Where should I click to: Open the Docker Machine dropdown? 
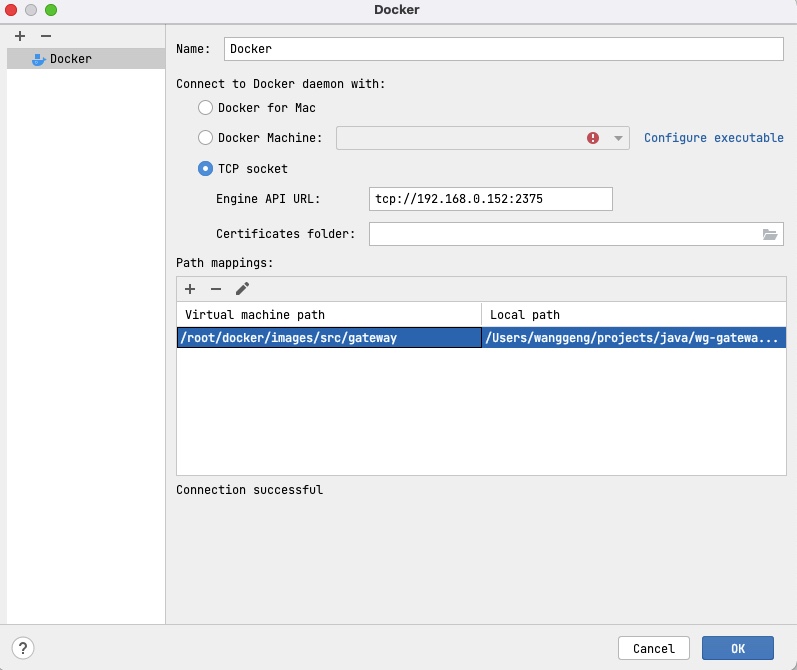(618, 138)
